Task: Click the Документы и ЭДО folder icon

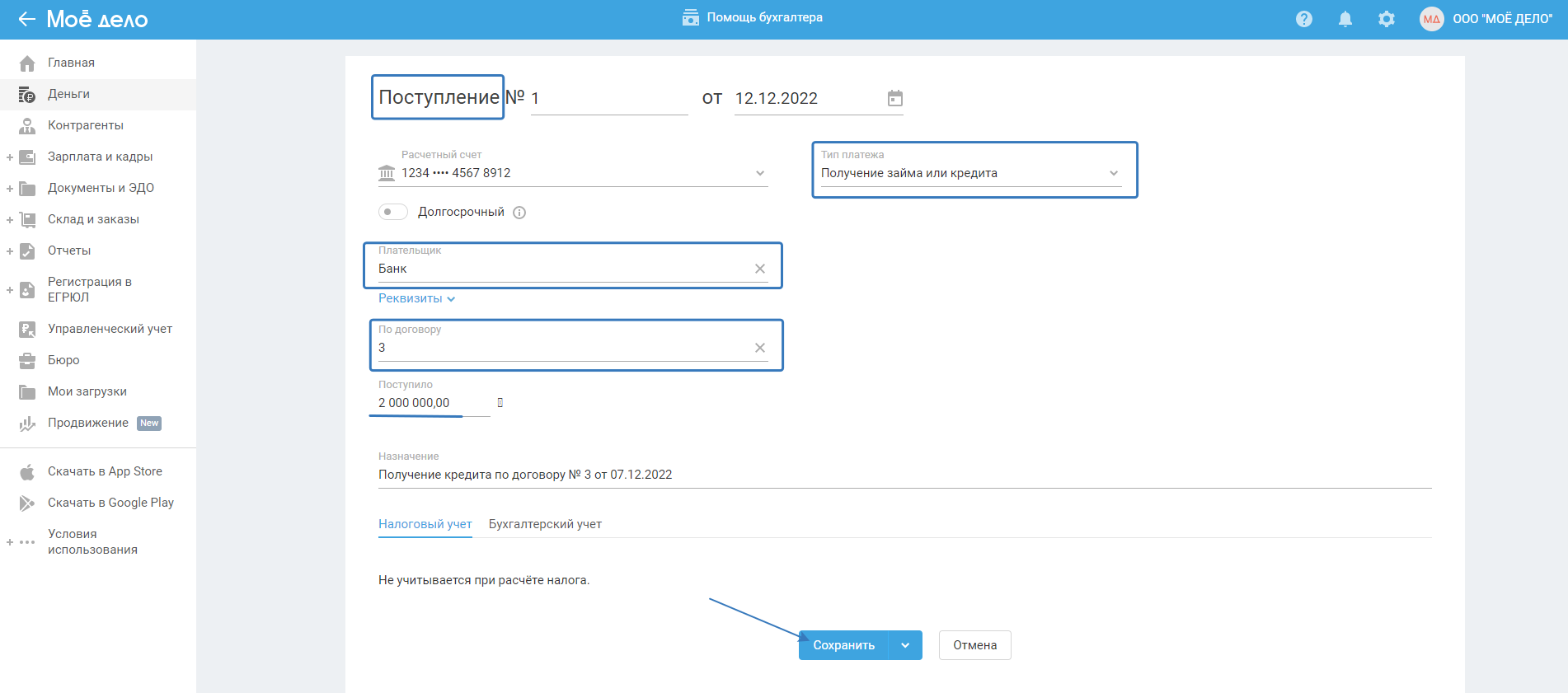Action: (27, 188)
